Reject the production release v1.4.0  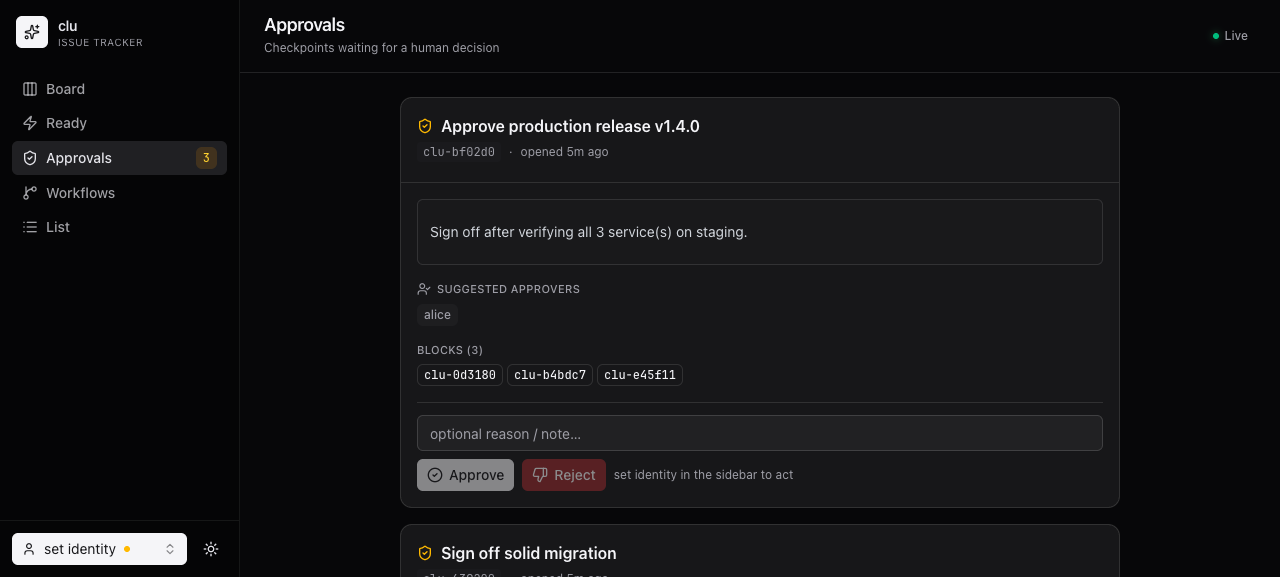click(x=564, y=475)
